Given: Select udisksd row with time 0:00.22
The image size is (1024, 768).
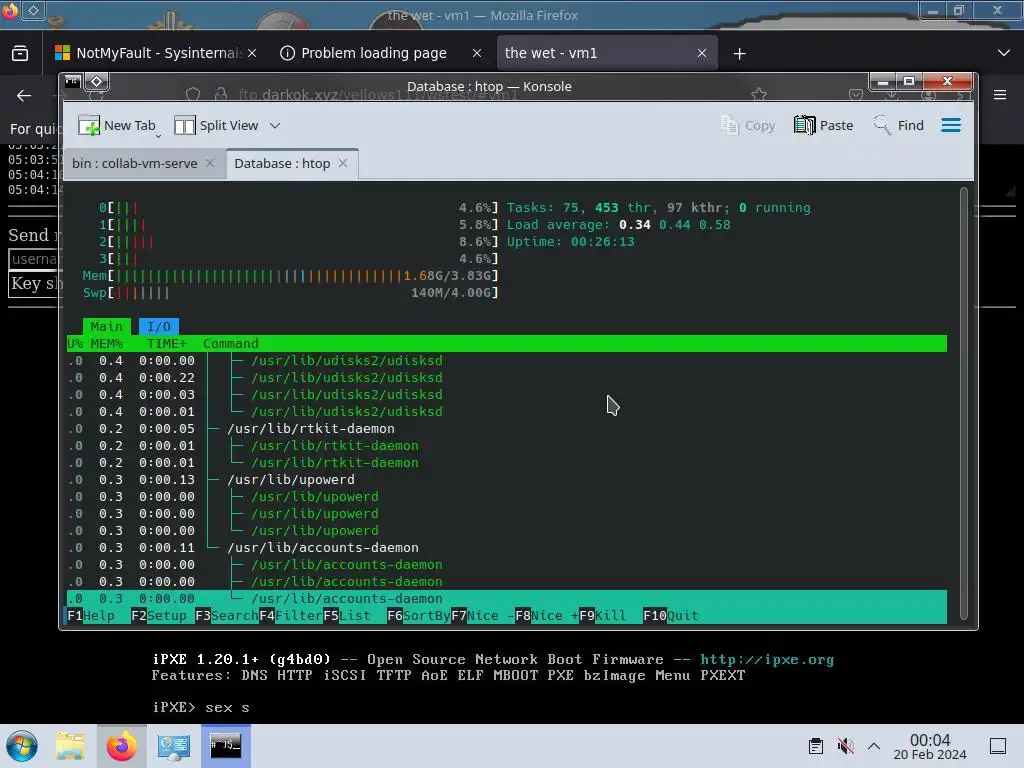Looking at the screenshot, I should (x=507, y=377).
